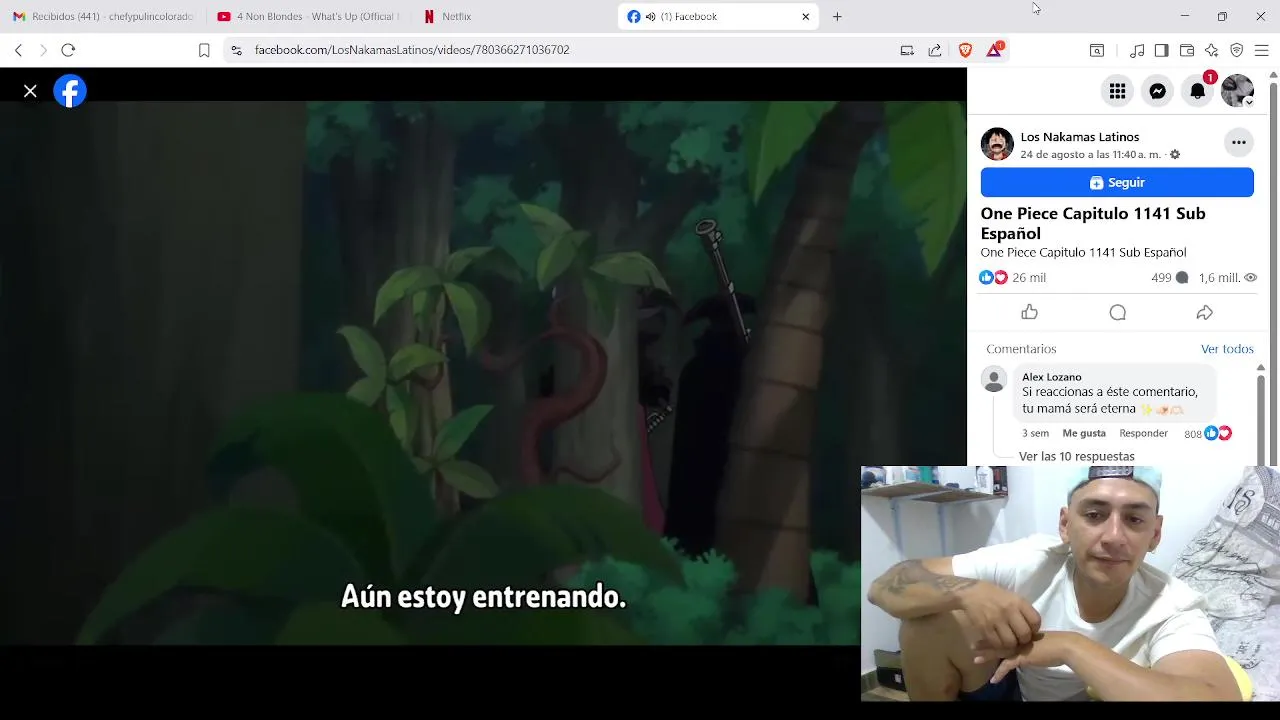Open the three-dot post options menu
1280x720 pixels.
[x=1239, y=142]
